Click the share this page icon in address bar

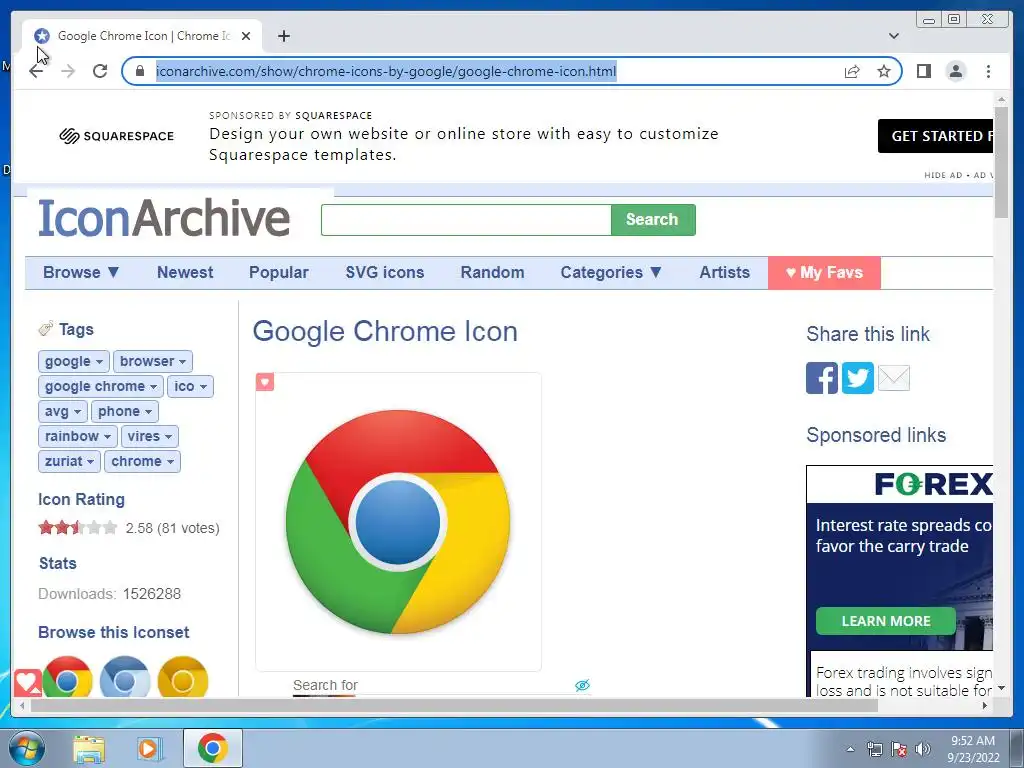pyautogui.click(x=852, y=71)
